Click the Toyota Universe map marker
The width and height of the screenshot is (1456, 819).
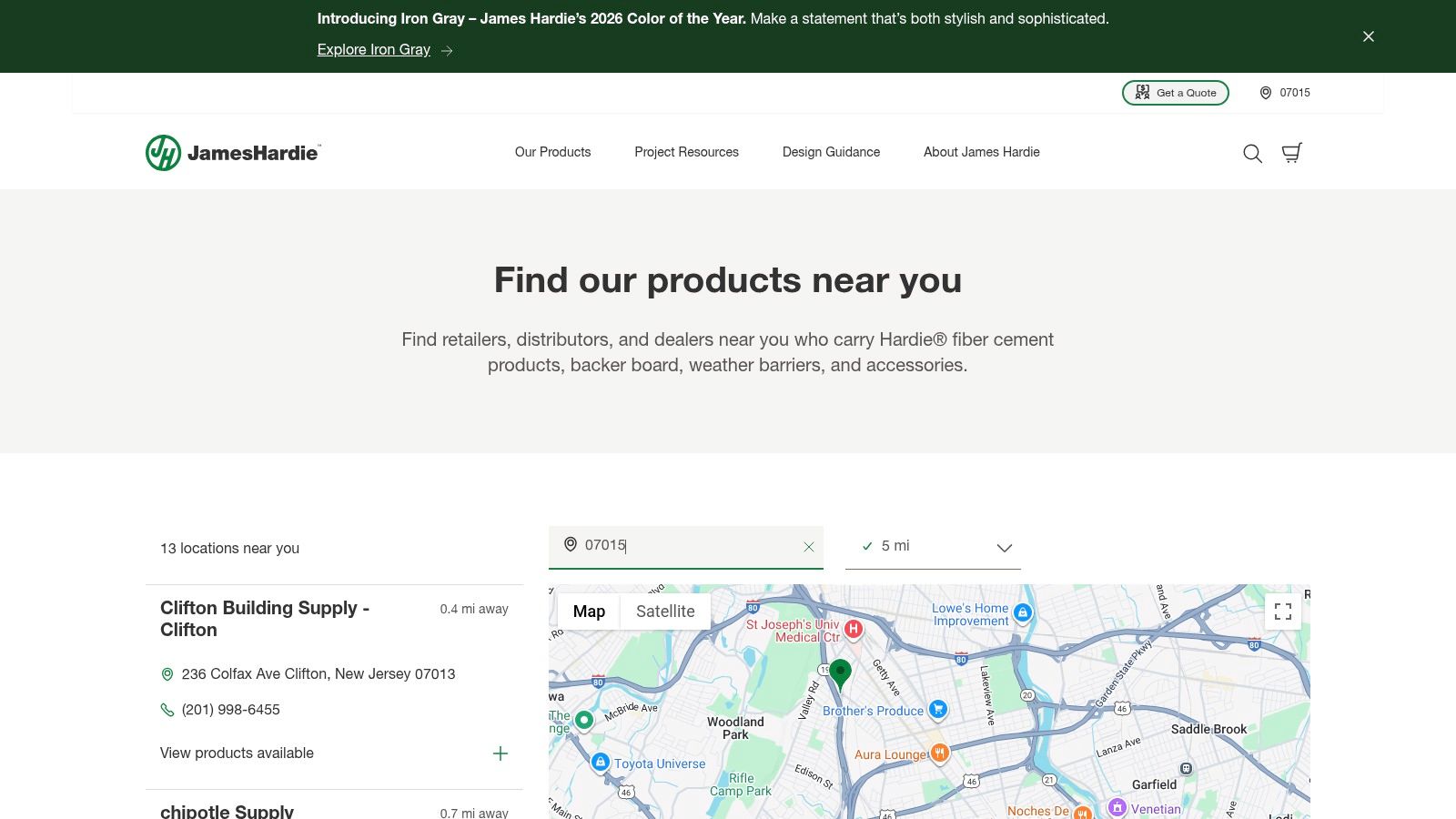point(600,763)
